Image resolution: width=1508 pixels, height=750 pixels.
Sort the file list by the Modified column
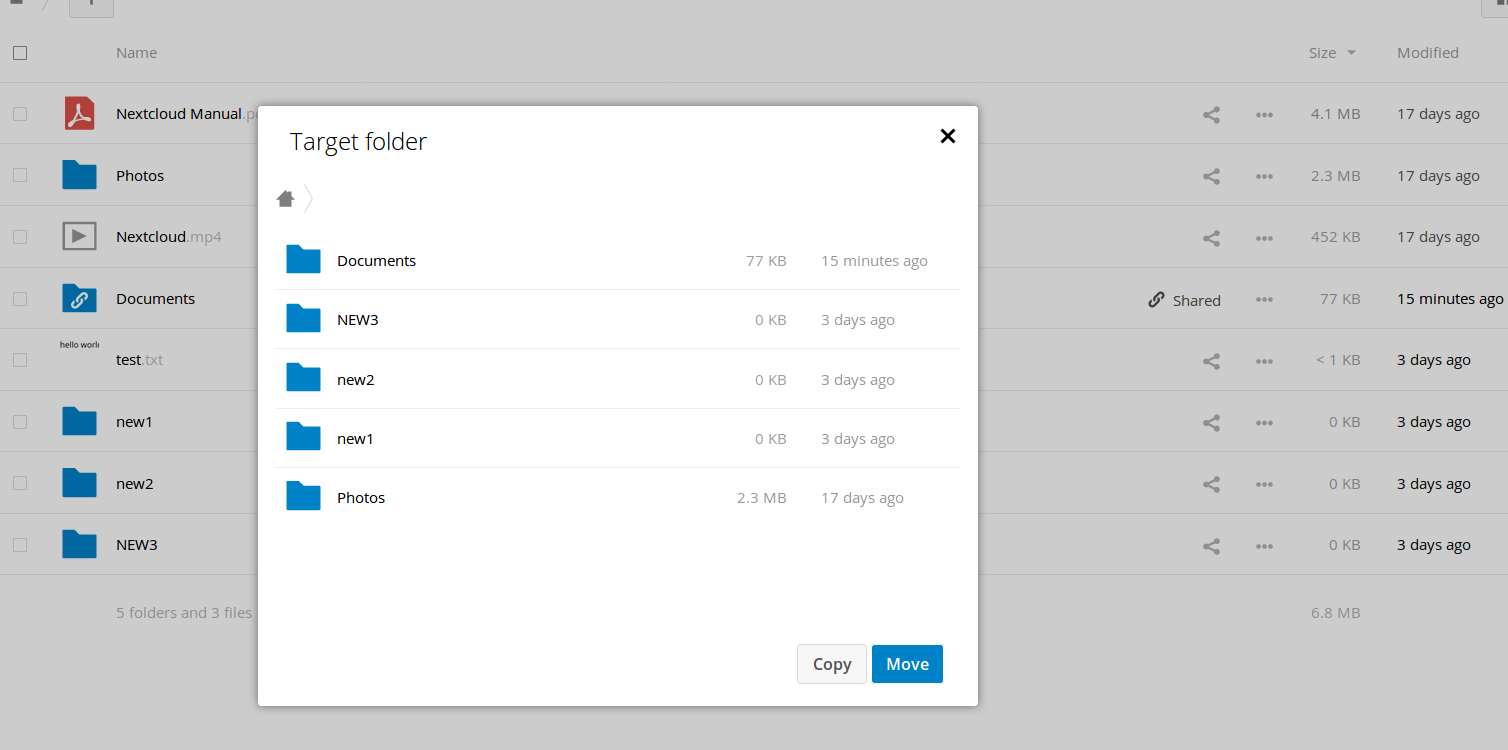tap(1428, 53)
